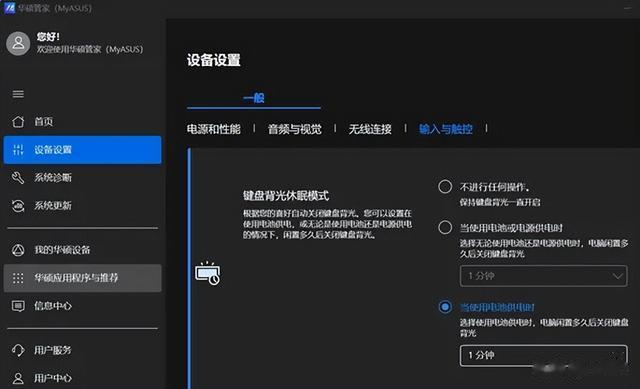Click the 我的华硕设备 icon
The width and height of the screenshot is (640, 389).
[18, 250]
